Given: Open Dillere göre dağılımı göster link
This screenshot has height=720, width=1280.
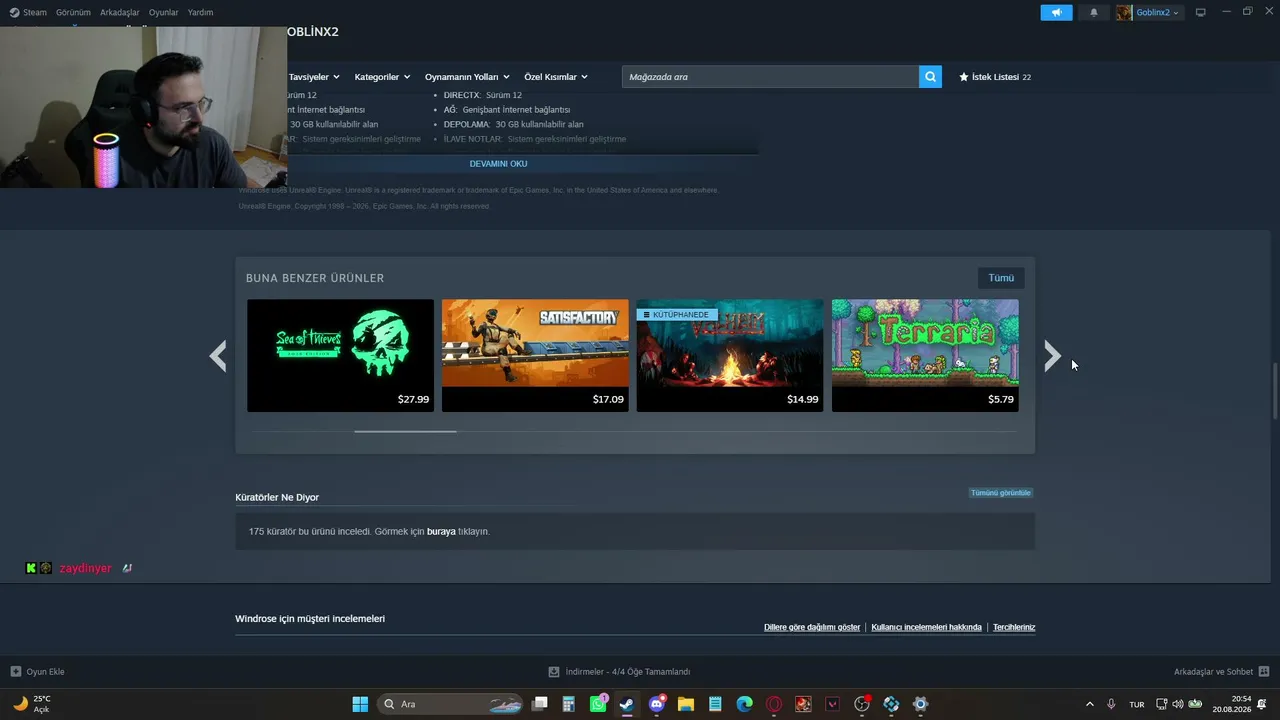Looking at the screenshot, I should (x=812, y=628).
